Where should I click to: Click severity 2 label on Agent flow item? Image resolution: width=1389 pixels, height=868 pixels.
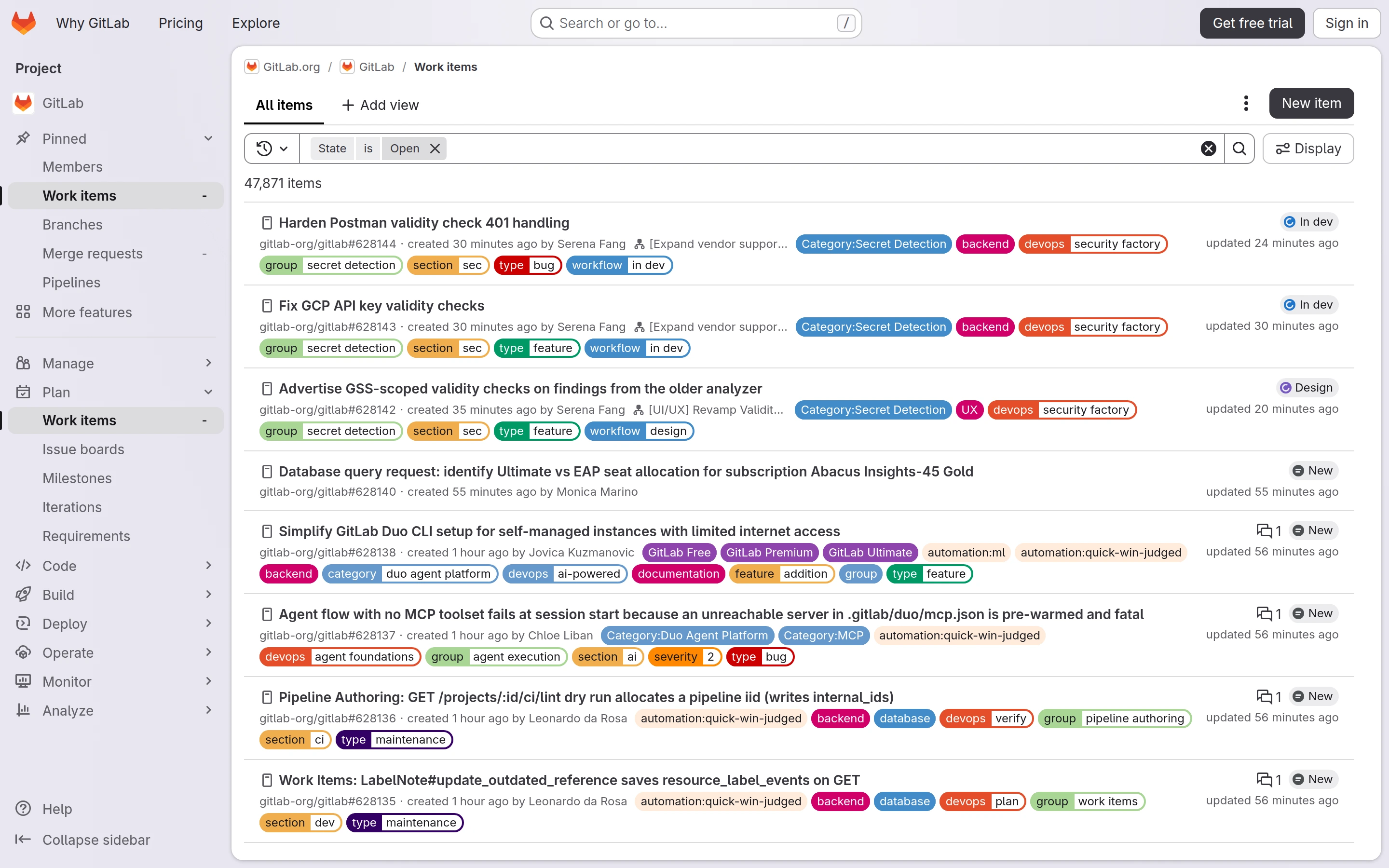[684, 657]
